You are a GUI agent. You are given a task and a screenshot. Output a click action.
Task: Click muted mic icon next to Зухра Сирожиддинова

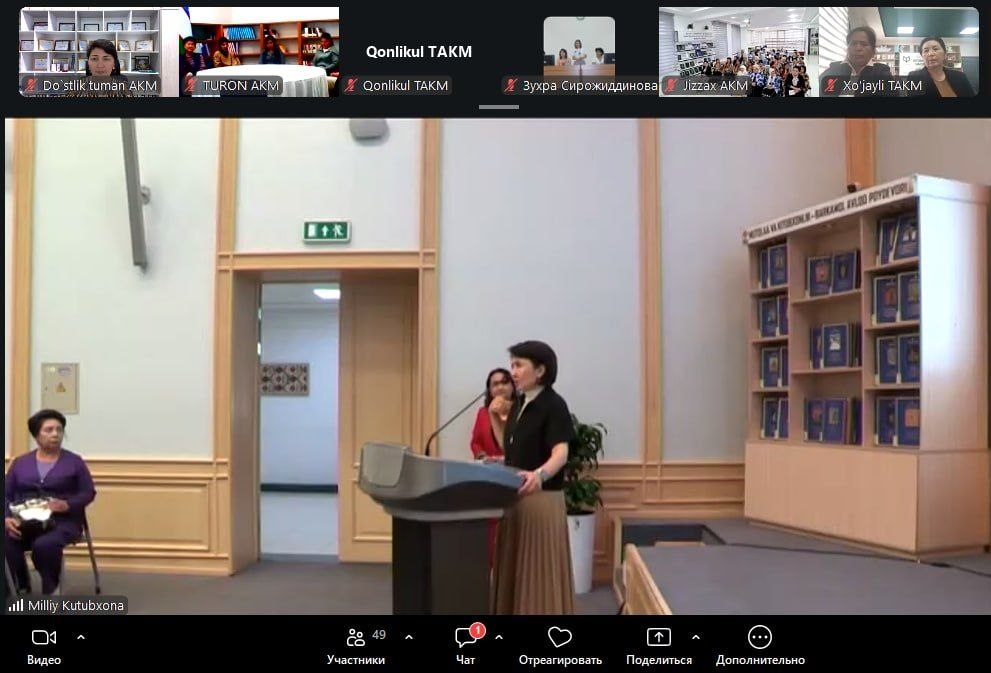511,86
